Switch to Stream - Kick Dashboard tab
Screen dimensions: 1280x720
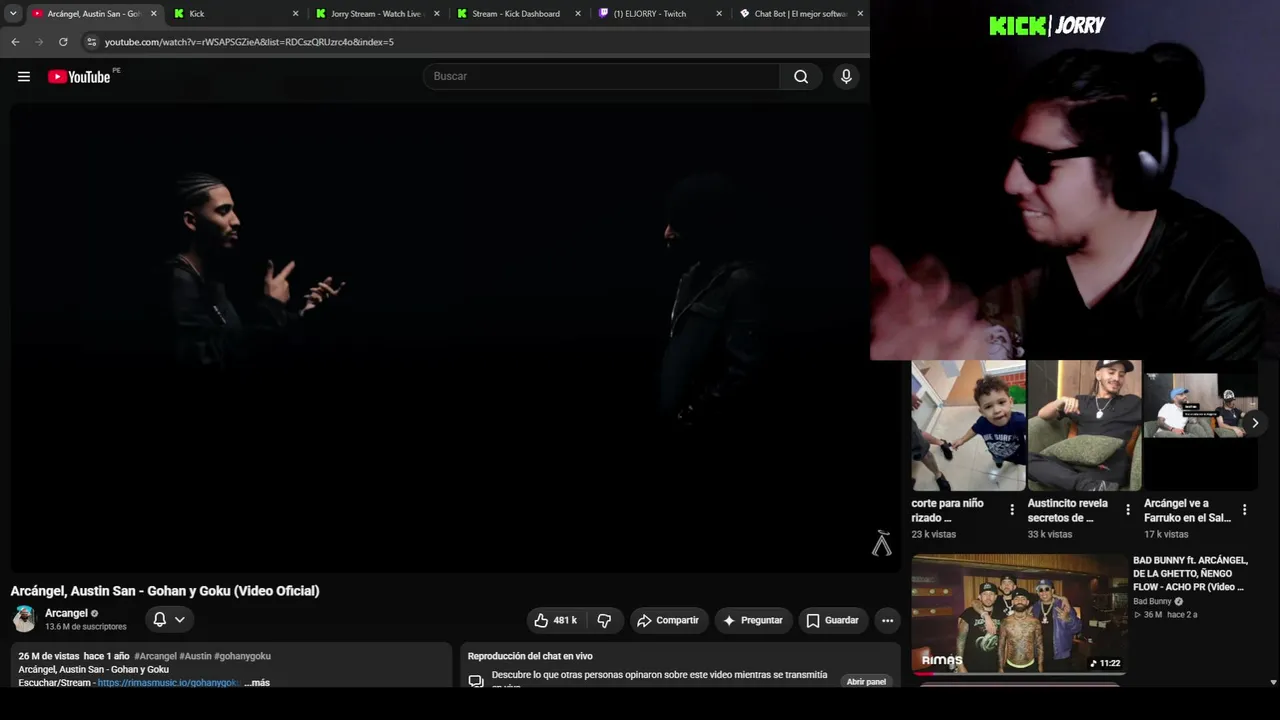point(516,14)
